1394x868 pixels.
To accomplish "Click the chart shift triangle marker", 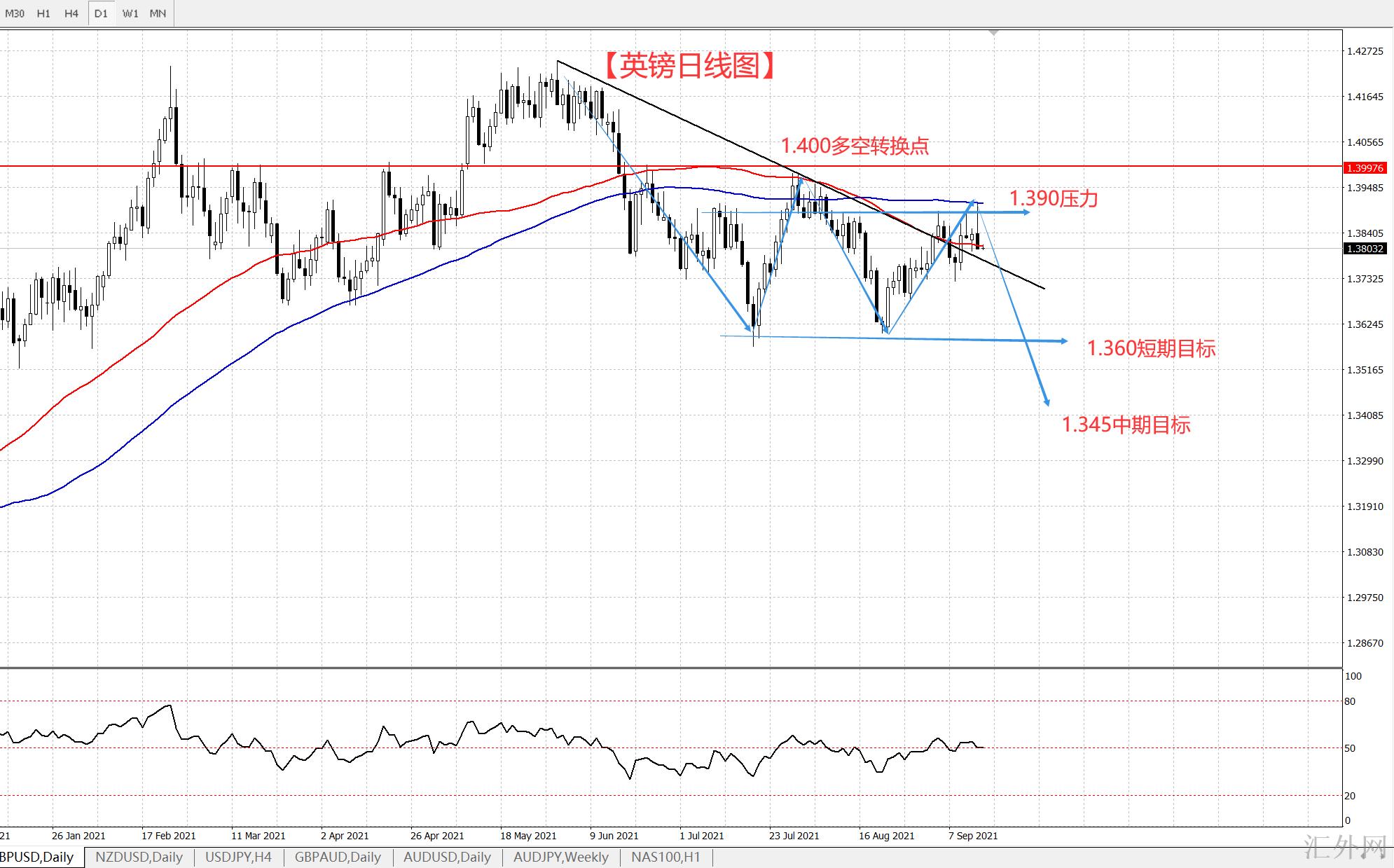I will [x=993, y=32].
